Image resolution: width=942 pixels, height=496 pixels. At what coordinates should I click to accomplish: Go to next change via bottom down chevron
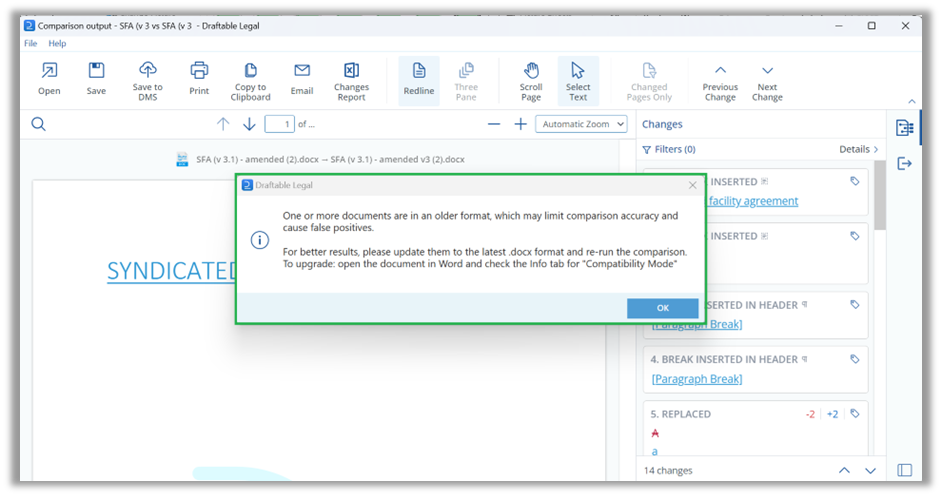(x=871, y=470)
